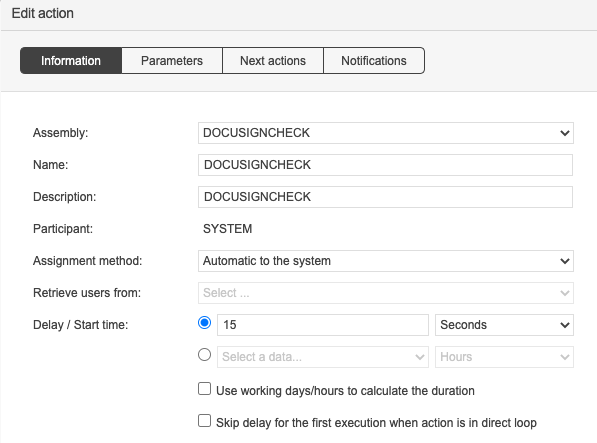
Task: Open the Assignment method dropdown
Action: tap(386, 261)
